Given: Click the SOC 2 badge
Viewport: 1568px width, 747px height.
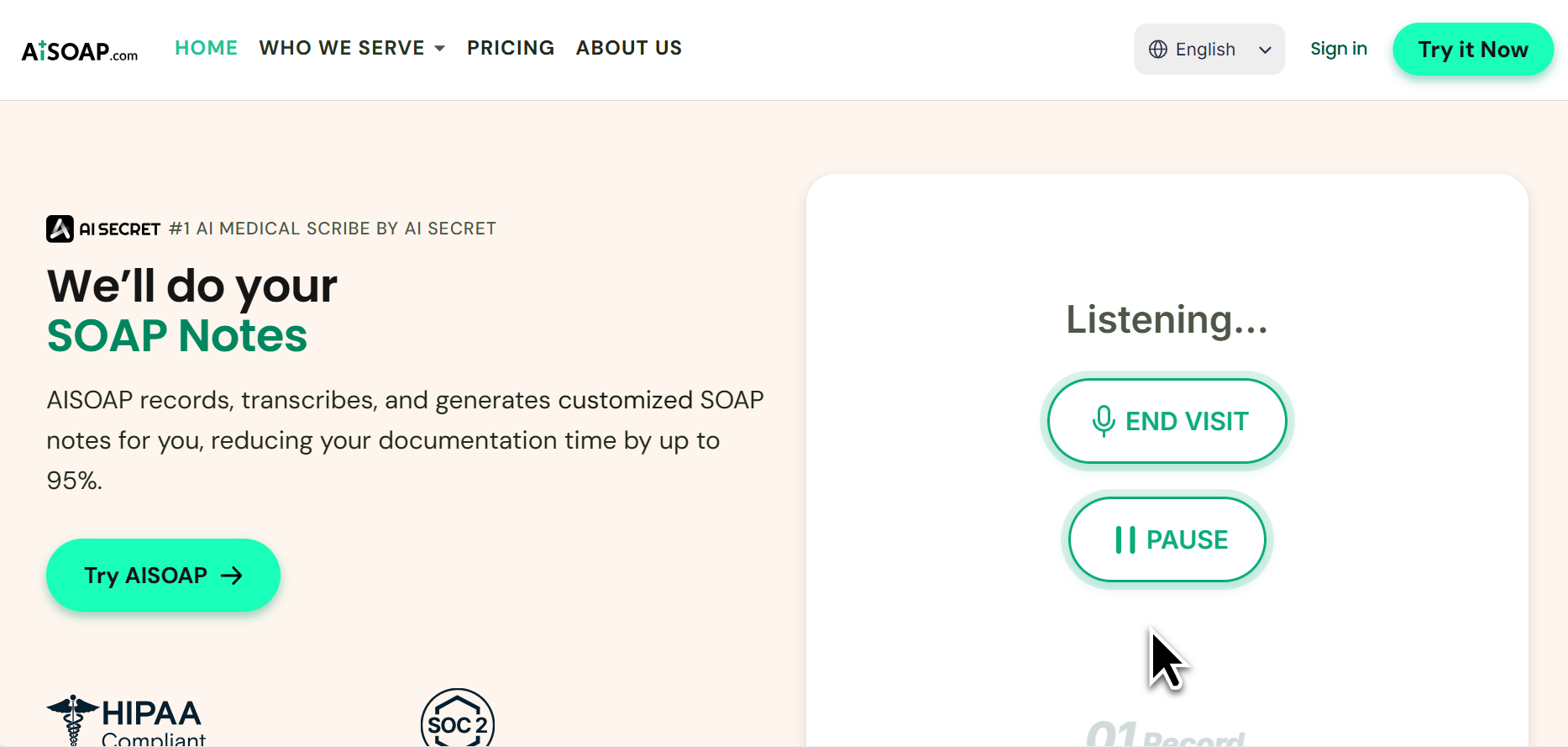Looking at the screenshot, I should point(457,721).
